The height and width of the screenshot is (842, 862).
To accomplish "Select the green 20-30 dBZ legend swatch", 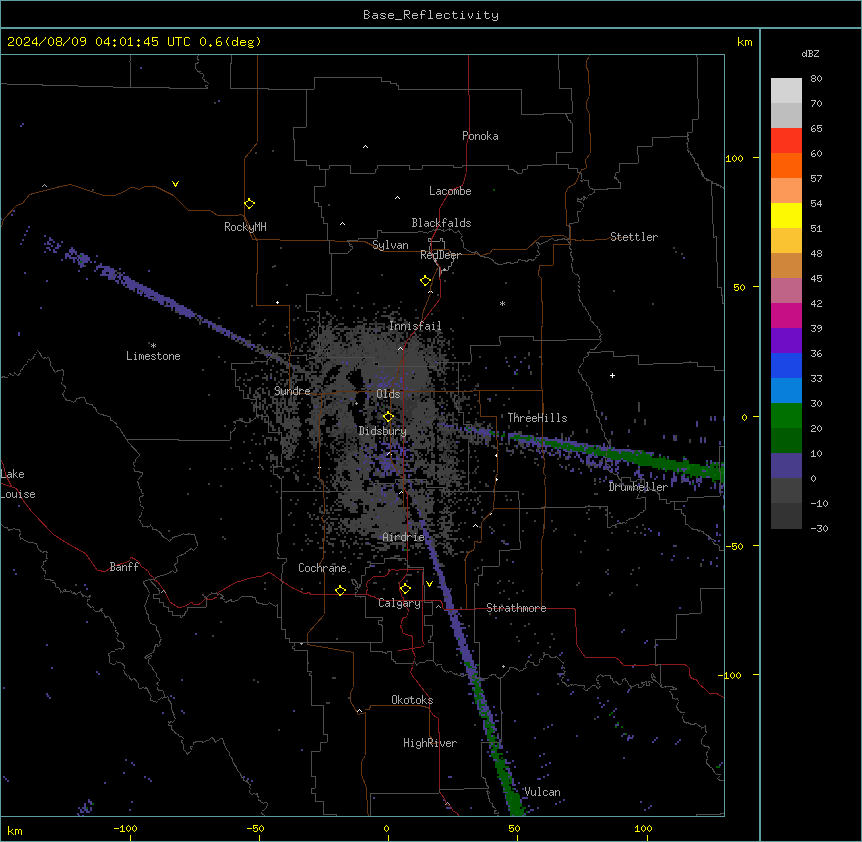I will (x=786, y=416).
